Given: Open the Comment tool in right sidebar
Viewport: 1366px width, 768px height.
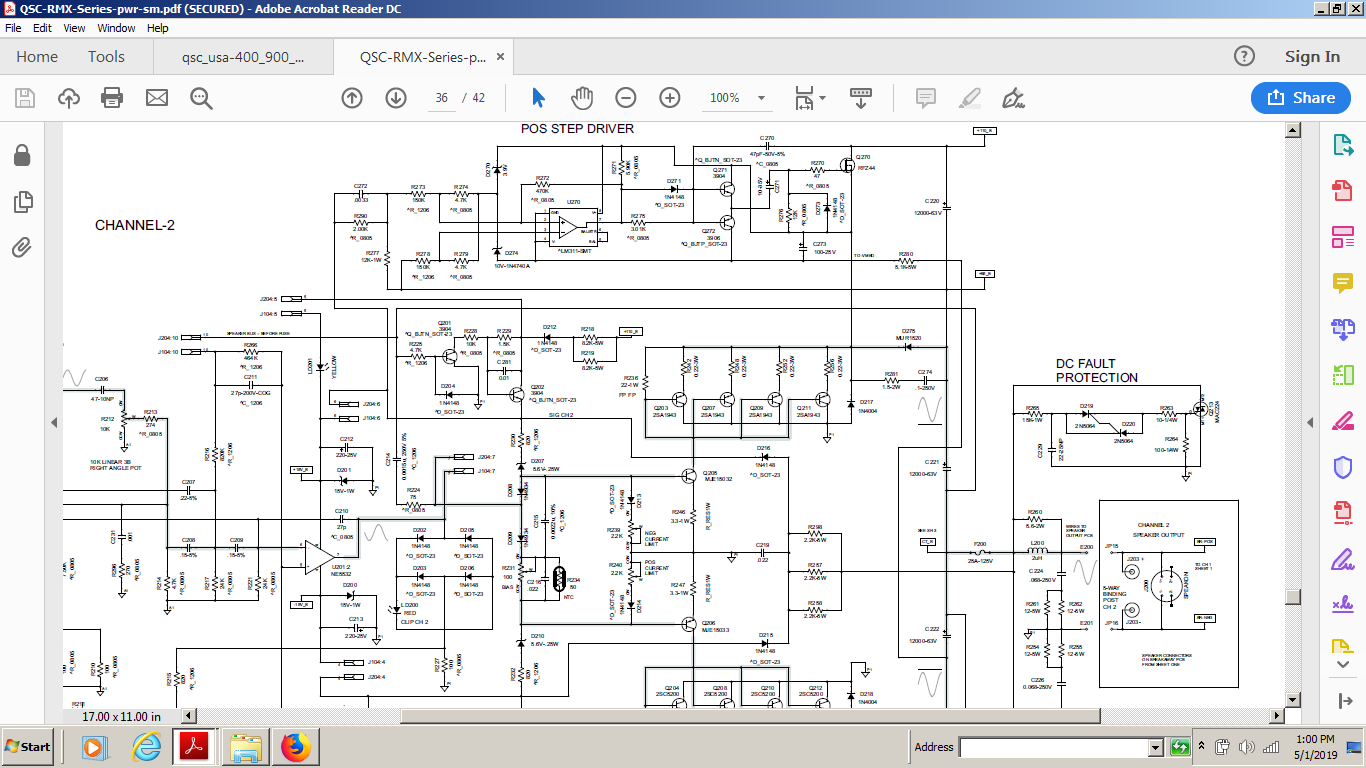Looking at the screenshot, I should [1342, 283].
